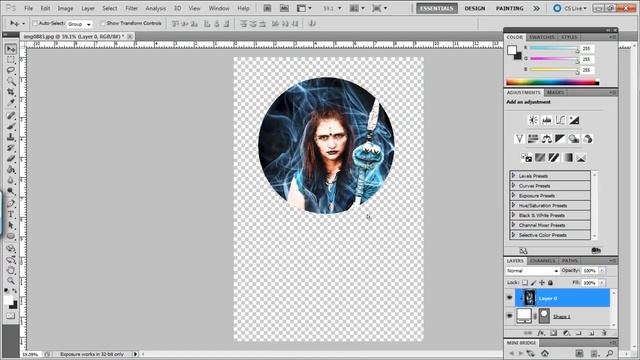Hide Shape 1 layer visibility
This screenshot has height=360, width=640.
[x=509, y=316]
